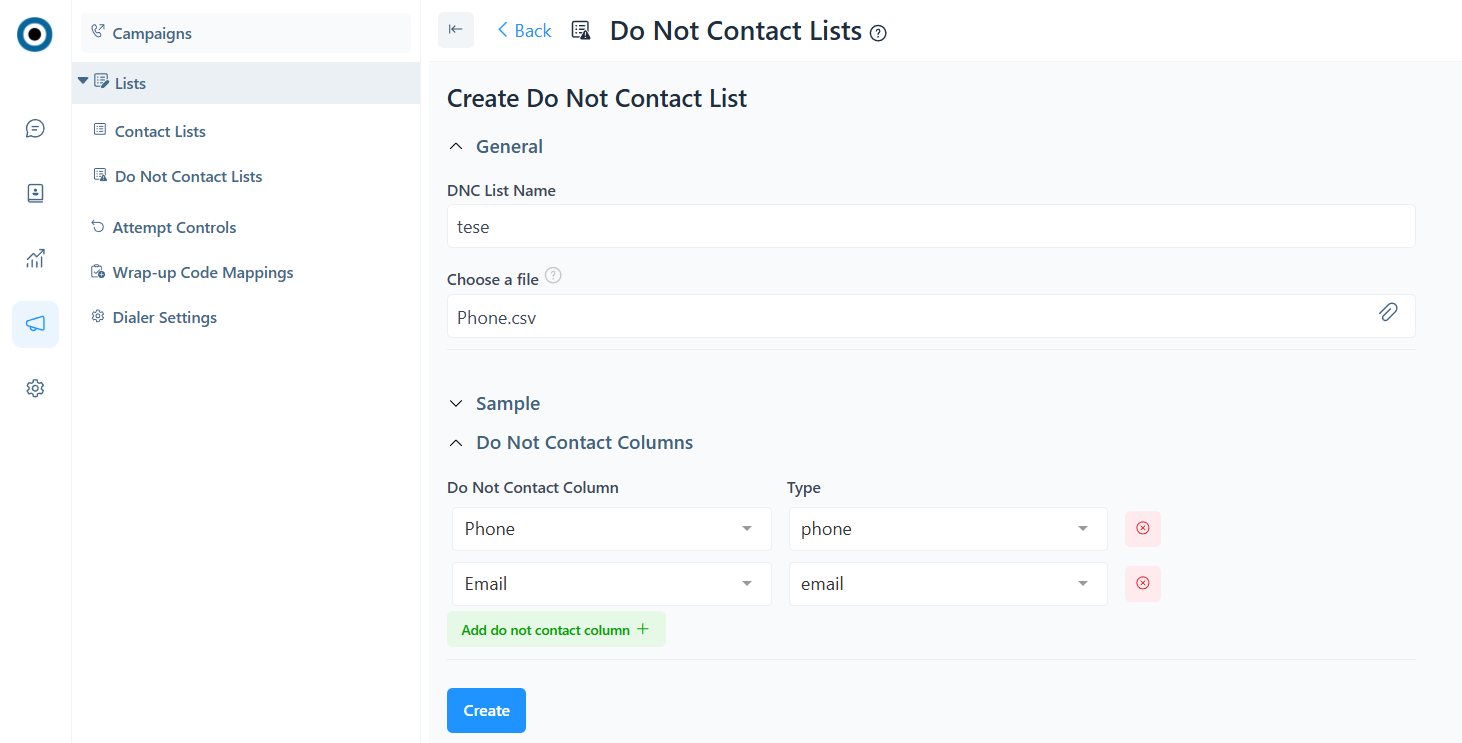Click into the DNC List Name field
This screenshot has width=1462, height=743.
tap(930, 227)
